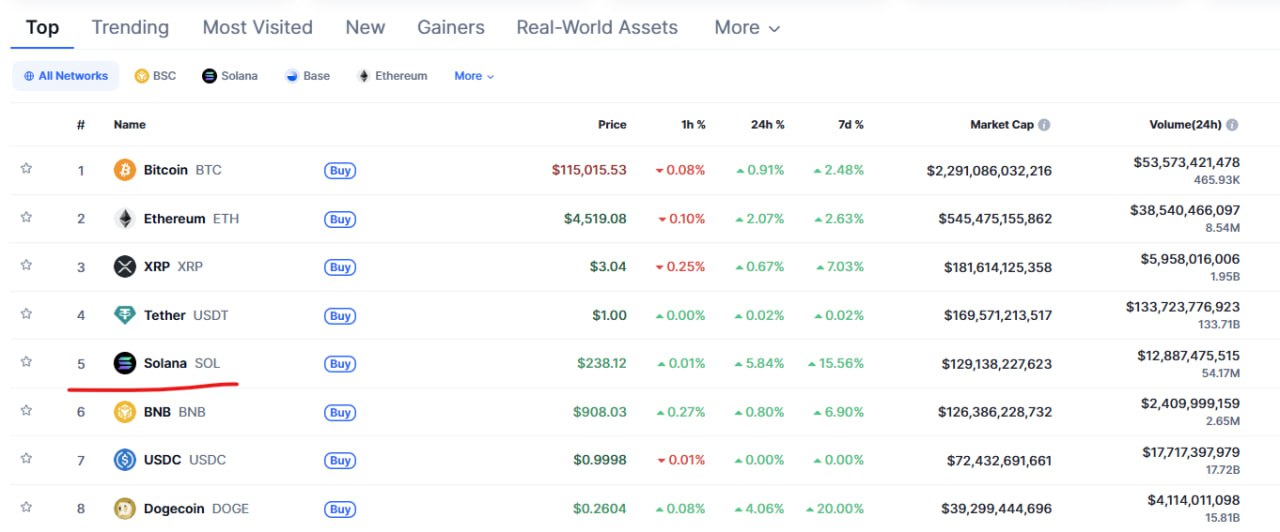Star the USDC row

tap(26, 458)
